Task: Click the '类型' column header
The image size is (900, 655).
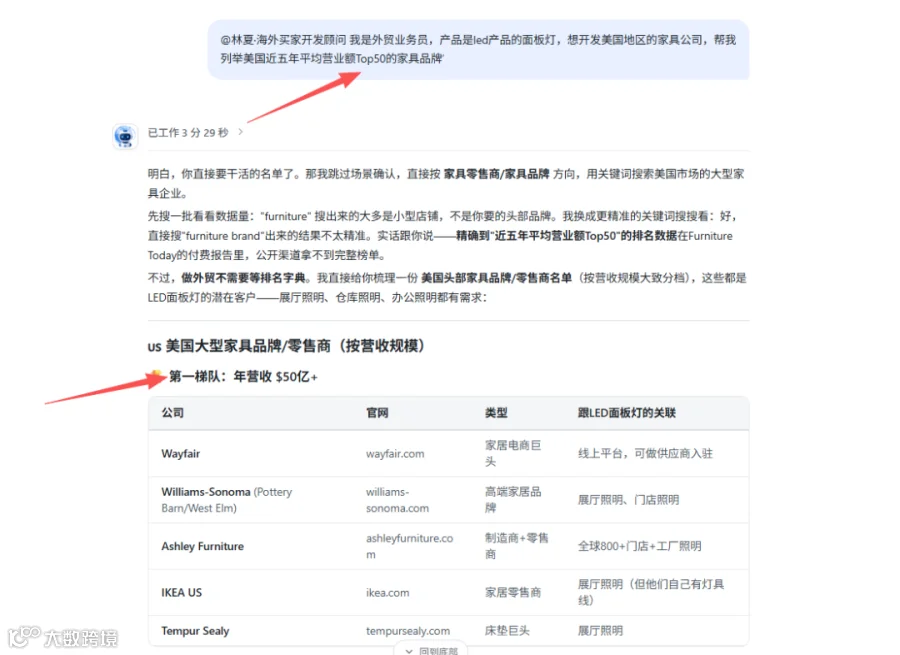Action: (x=496, y=413)
